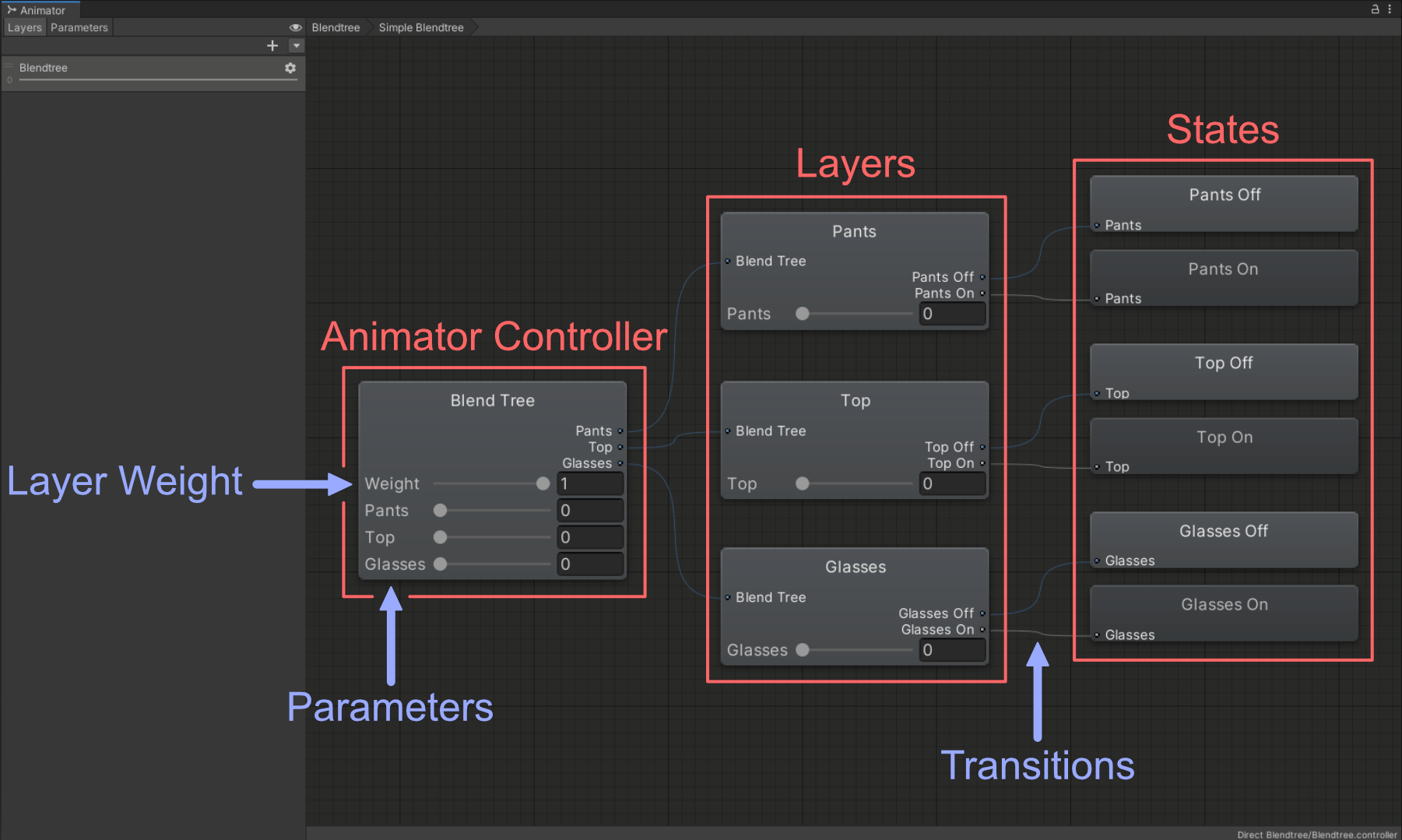Click the Top Off output port on the Top node
This screenshot has width=1402, height=840.
click(982, 447)
